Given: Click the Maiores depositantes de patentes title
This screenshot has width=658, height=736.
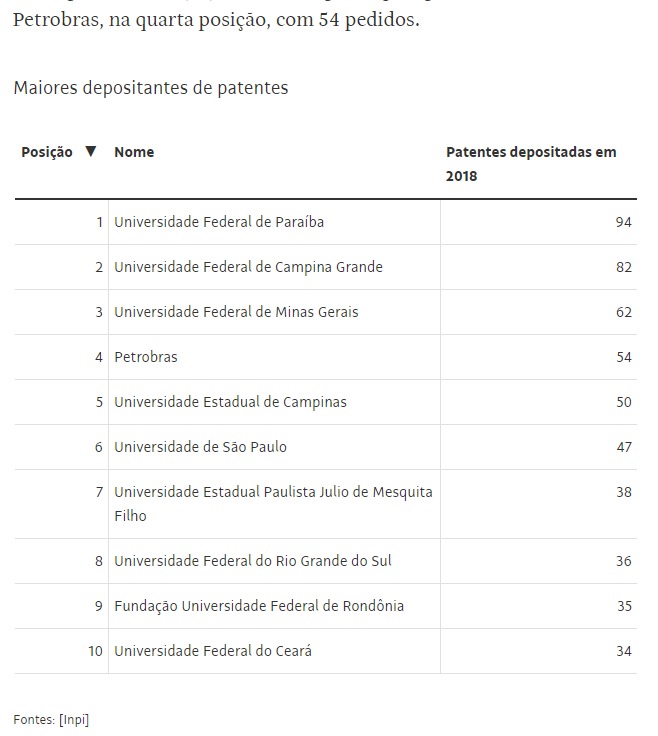Looking at the screenshot, I should pos(151,88).
